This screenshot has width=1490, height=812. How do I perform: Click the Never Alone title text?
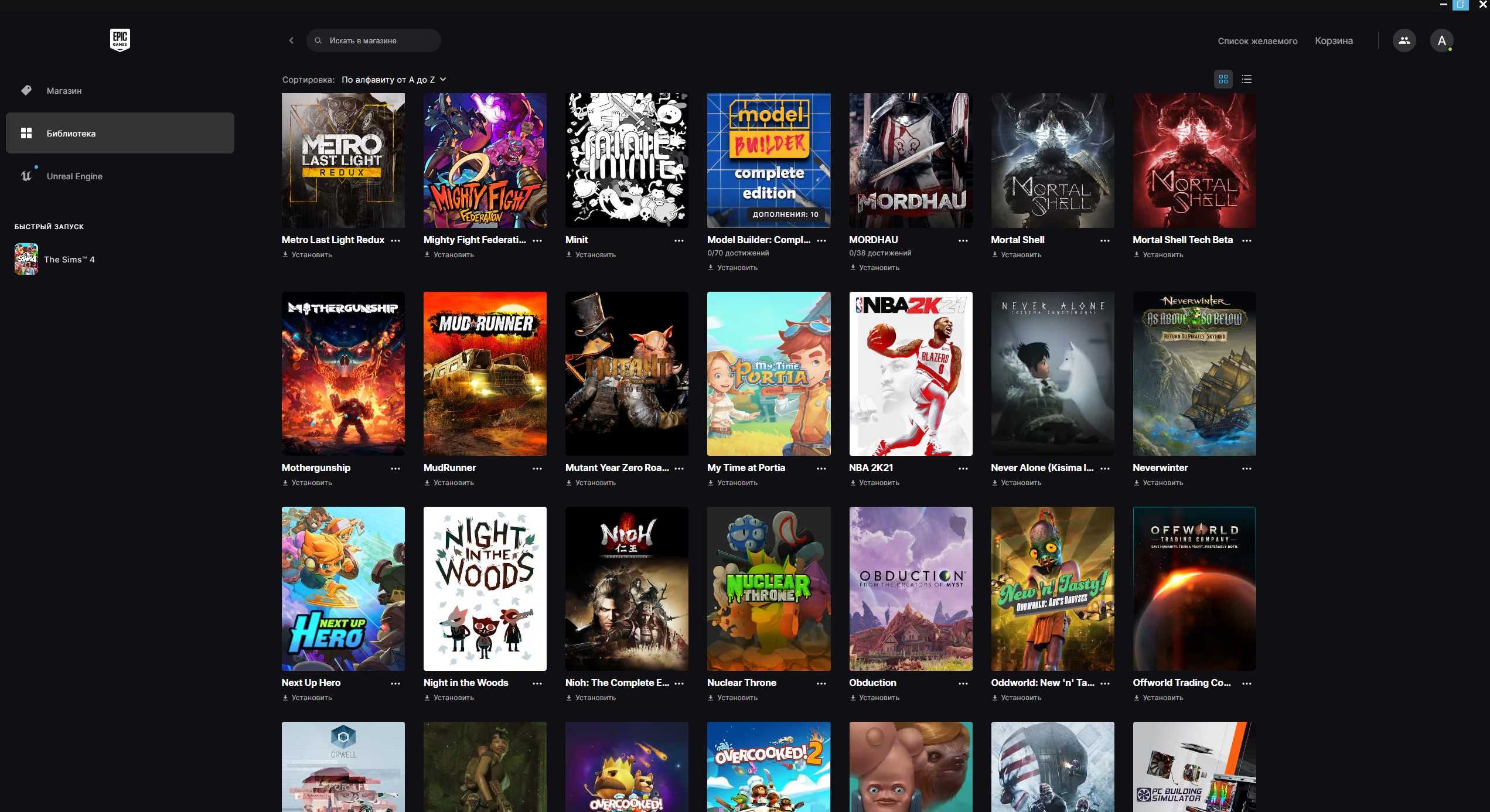1042,468
